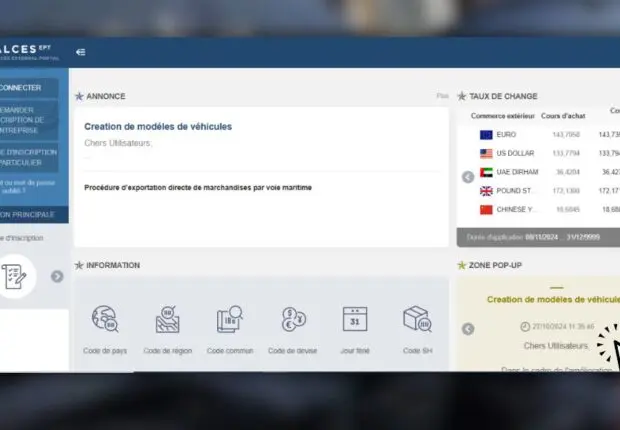
Task: Click the Plus link in Annonce
Action: tap(442, 96)
